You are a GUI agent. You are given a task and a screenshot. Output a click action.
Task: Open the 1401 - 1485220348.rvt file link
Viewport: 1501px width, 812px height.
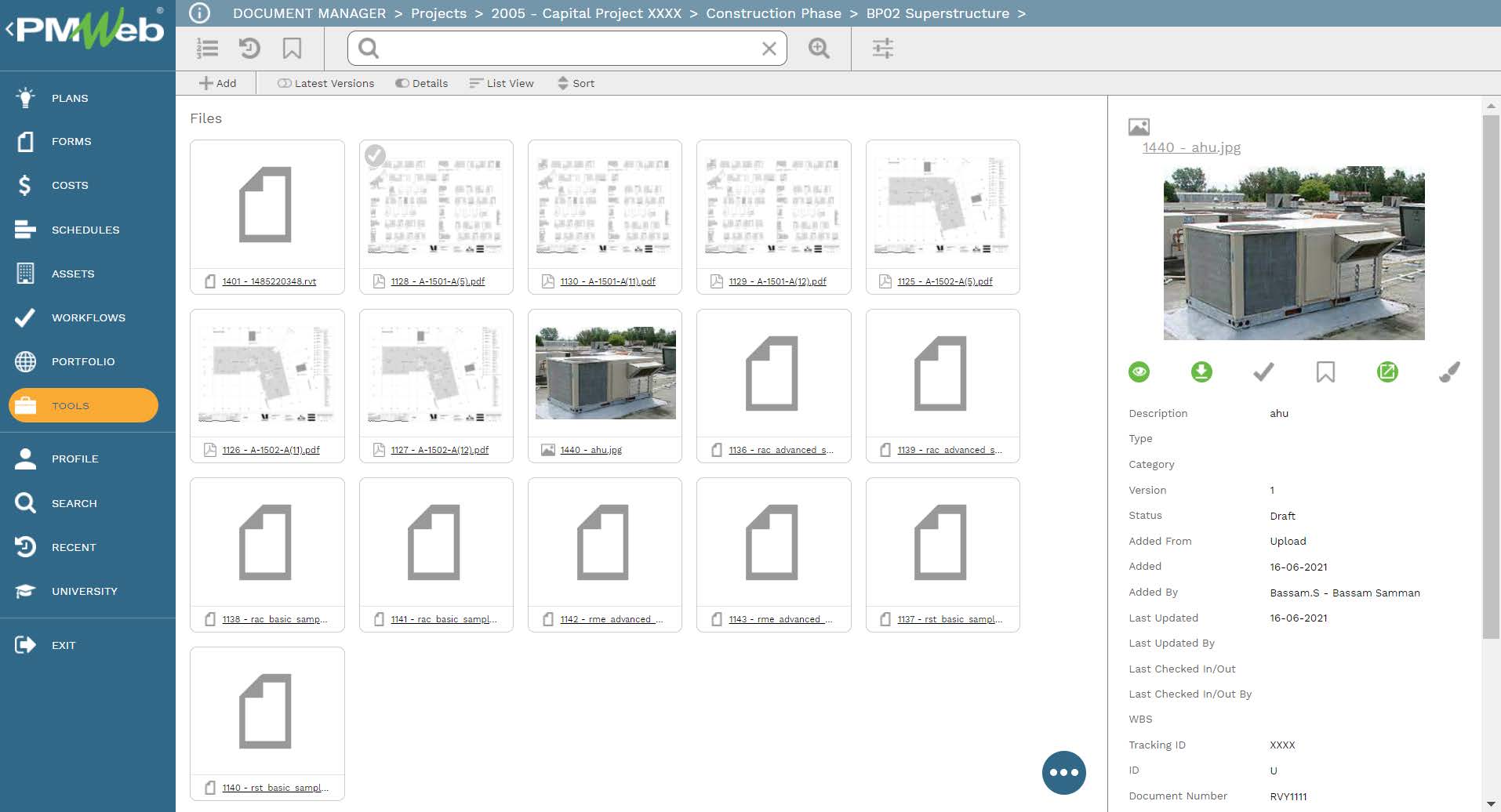click(269, 281)
